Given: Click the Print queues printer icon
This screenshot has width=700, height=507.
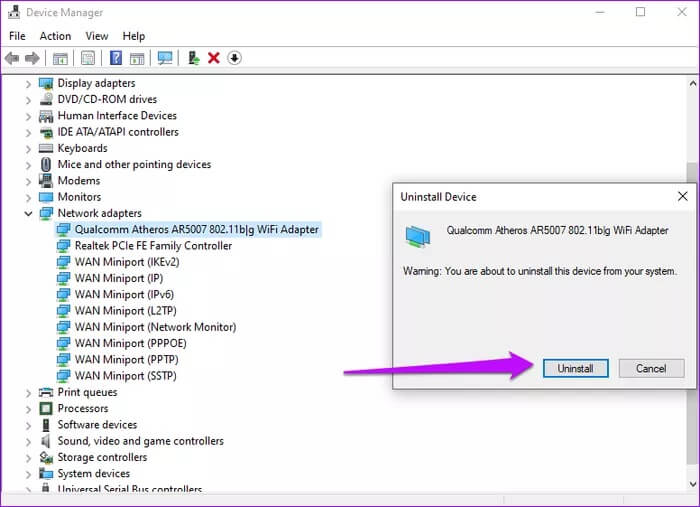Looking at the screenshot, I should coord(46,392).
